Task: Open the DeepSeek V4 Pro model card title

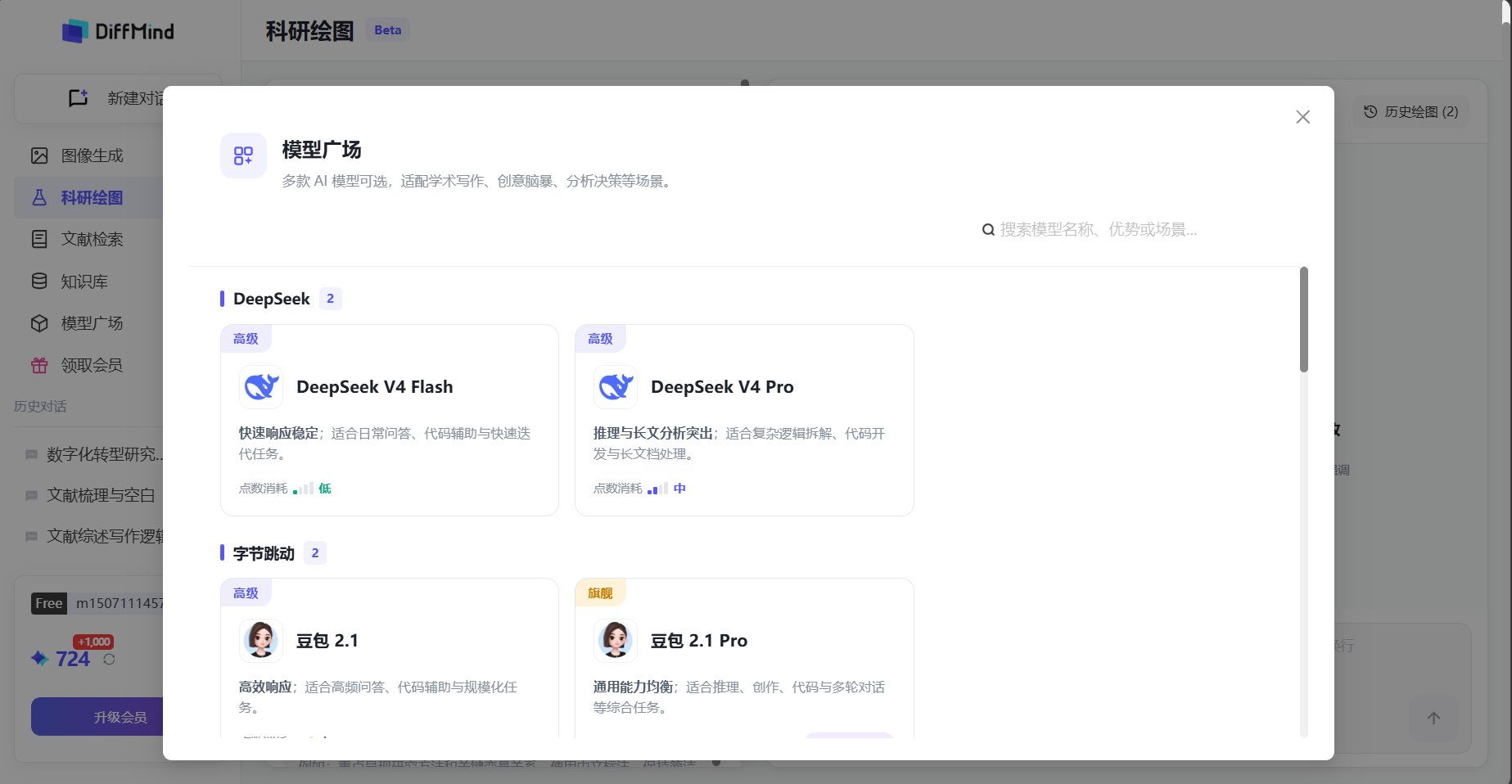Action: point(722,387)
